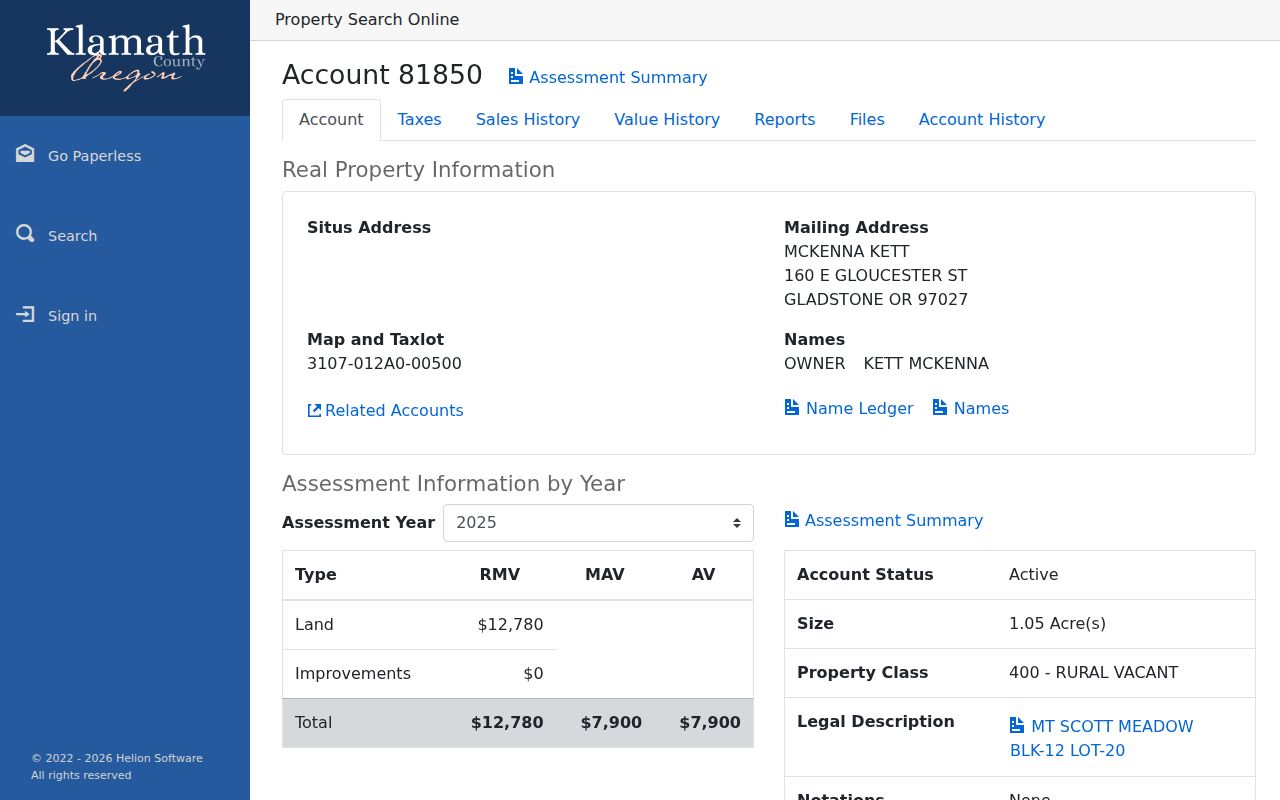The image size is (1280, 800).
Task: Click the Name Ledger document icon
Action: click(x=792, y=408)
